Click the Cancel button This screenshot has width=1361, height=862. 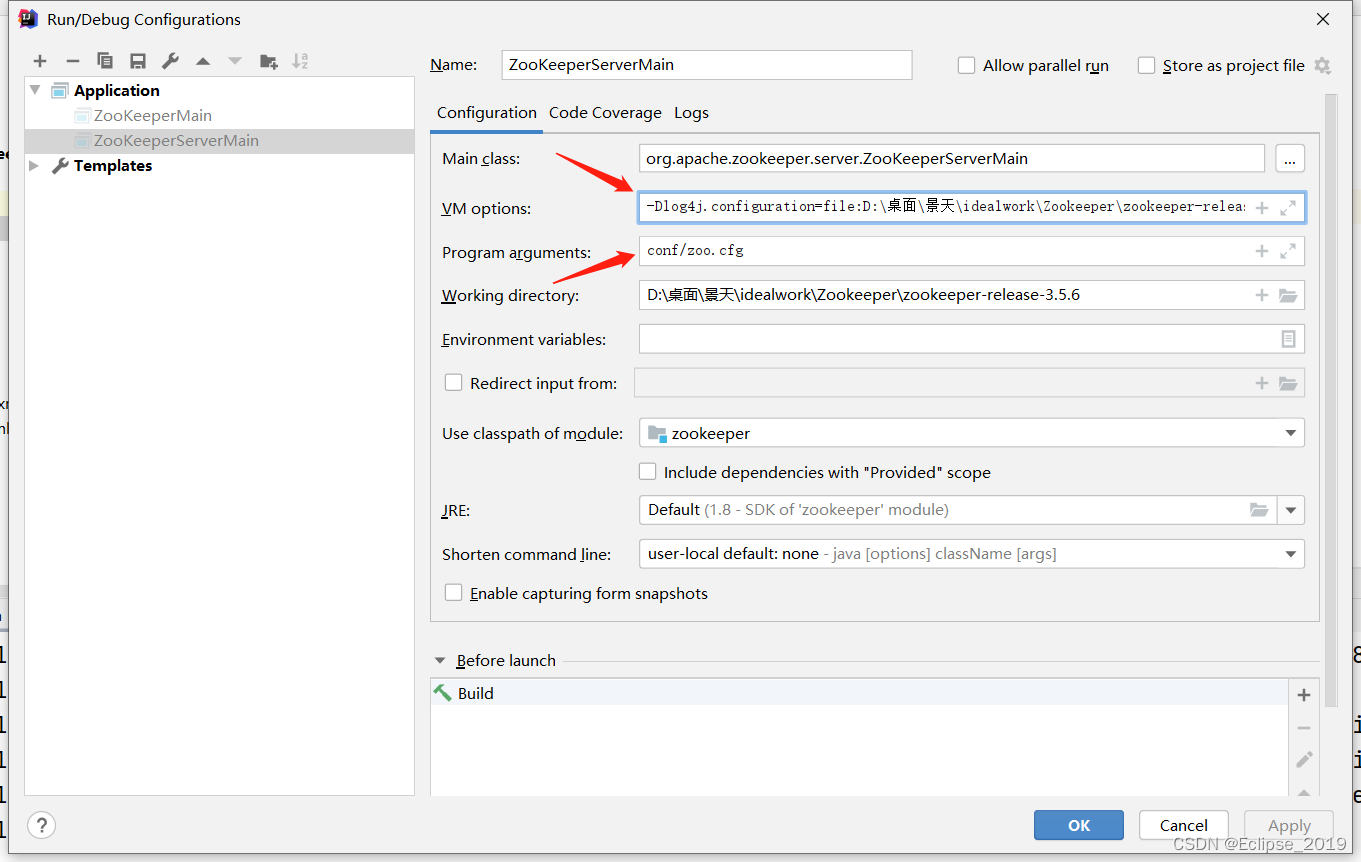pyautogui.click(x=1184, y=825)
